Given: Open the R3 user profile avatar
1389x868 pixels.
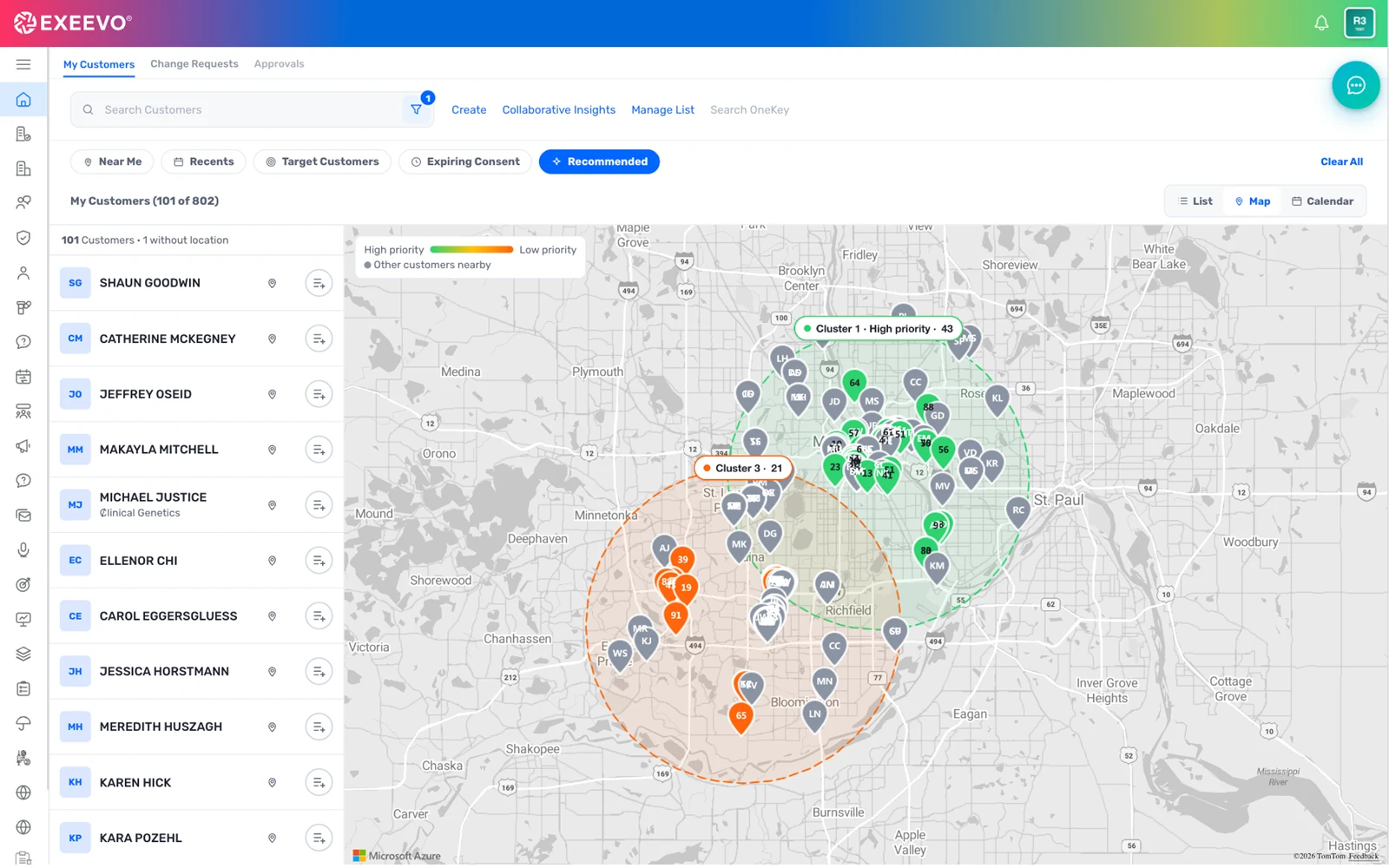Looking at the screenshot, I should click(1359, 23).
